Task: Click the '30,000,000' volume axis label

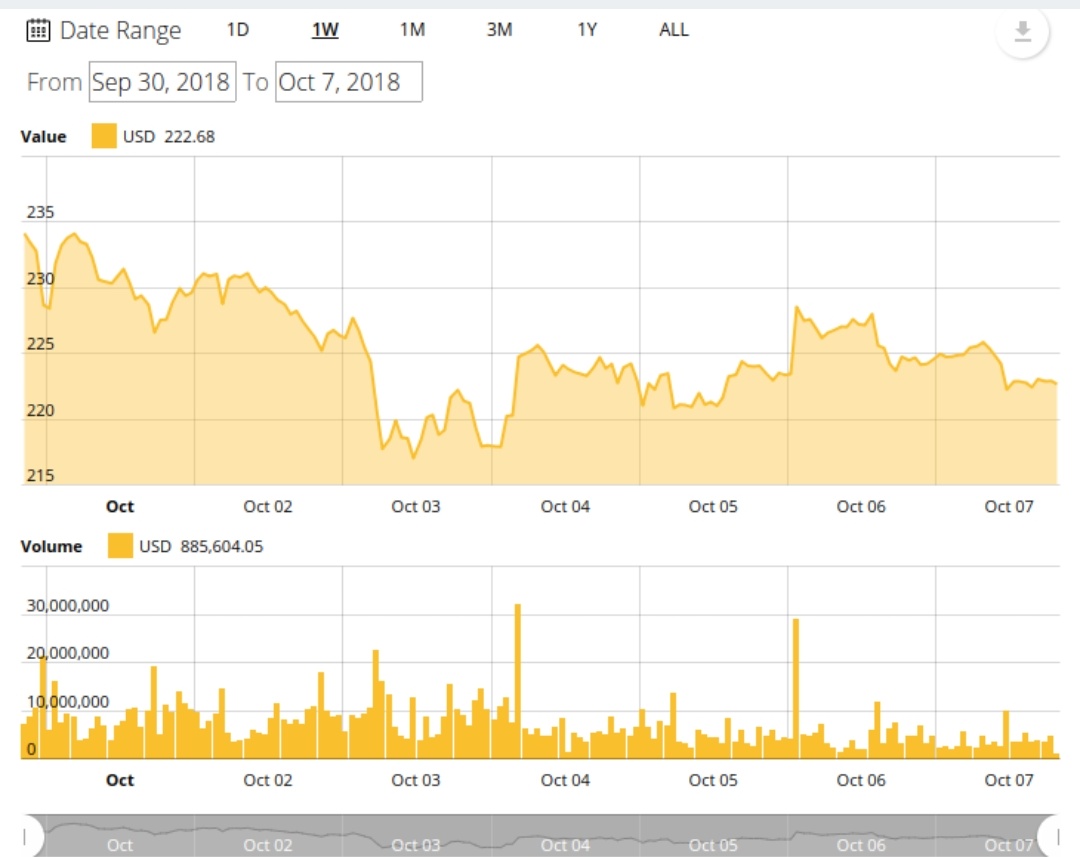Action: (68, 606)
